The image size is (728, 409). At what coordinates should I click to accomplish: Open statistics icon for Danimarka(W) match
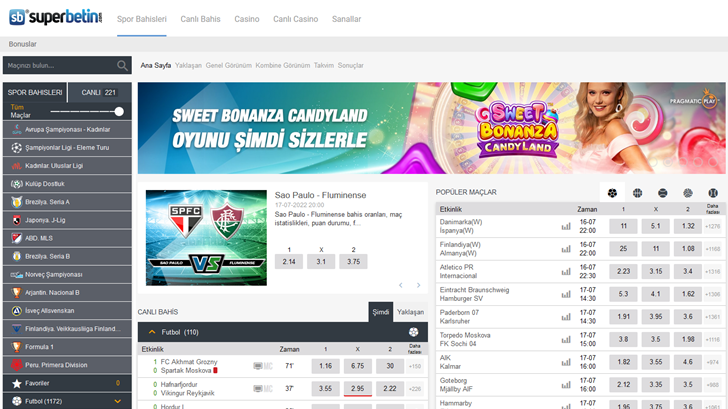click(x=566, y=227)
